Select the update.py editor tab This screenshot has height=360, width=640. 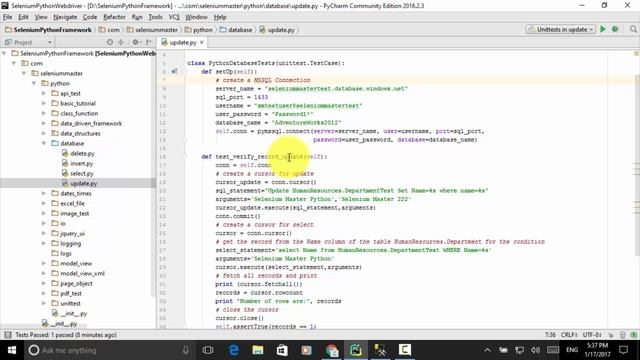pos(182,42)
